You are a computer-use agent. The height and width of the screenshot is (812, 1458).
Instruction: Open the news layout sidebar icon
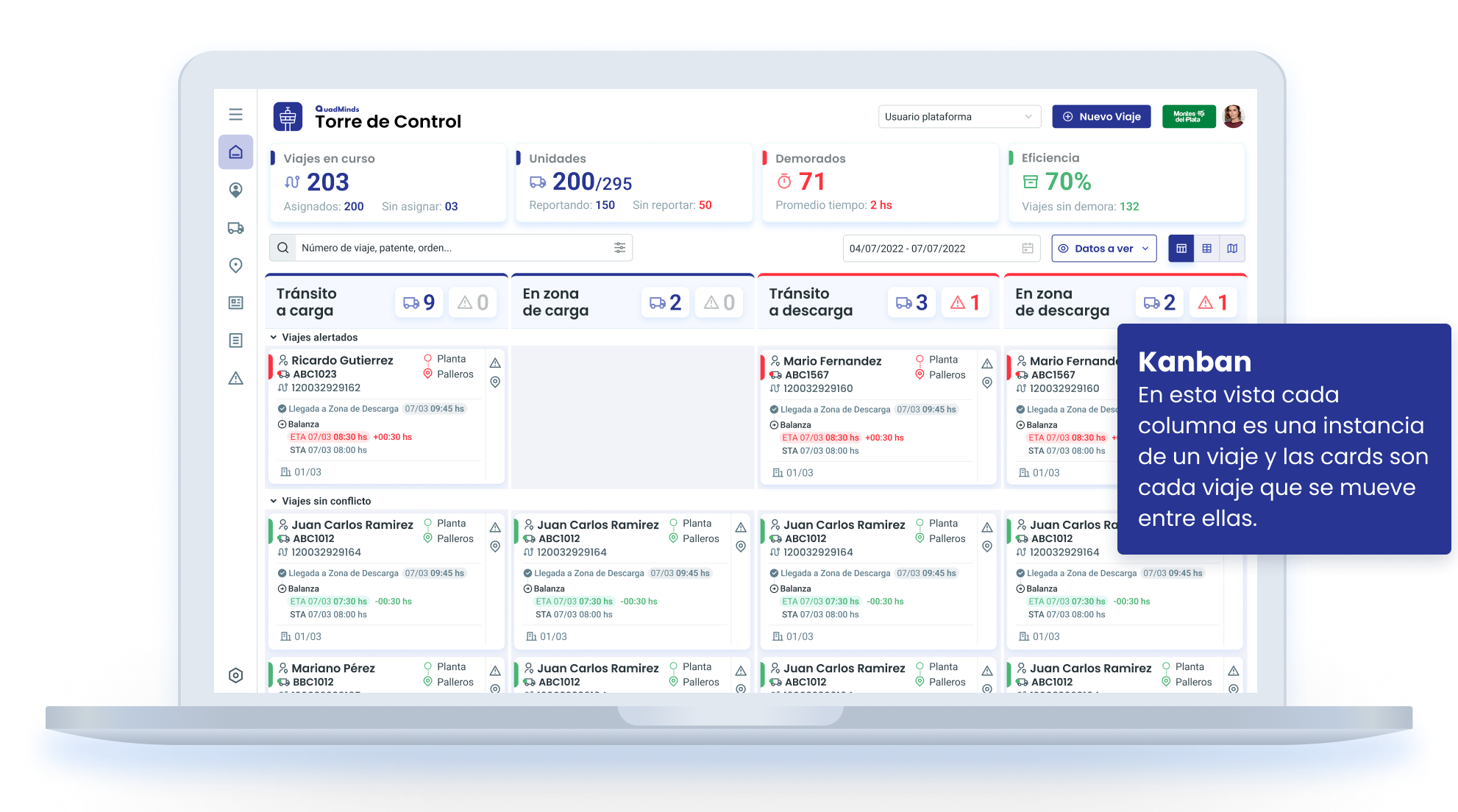pos(235,303)
